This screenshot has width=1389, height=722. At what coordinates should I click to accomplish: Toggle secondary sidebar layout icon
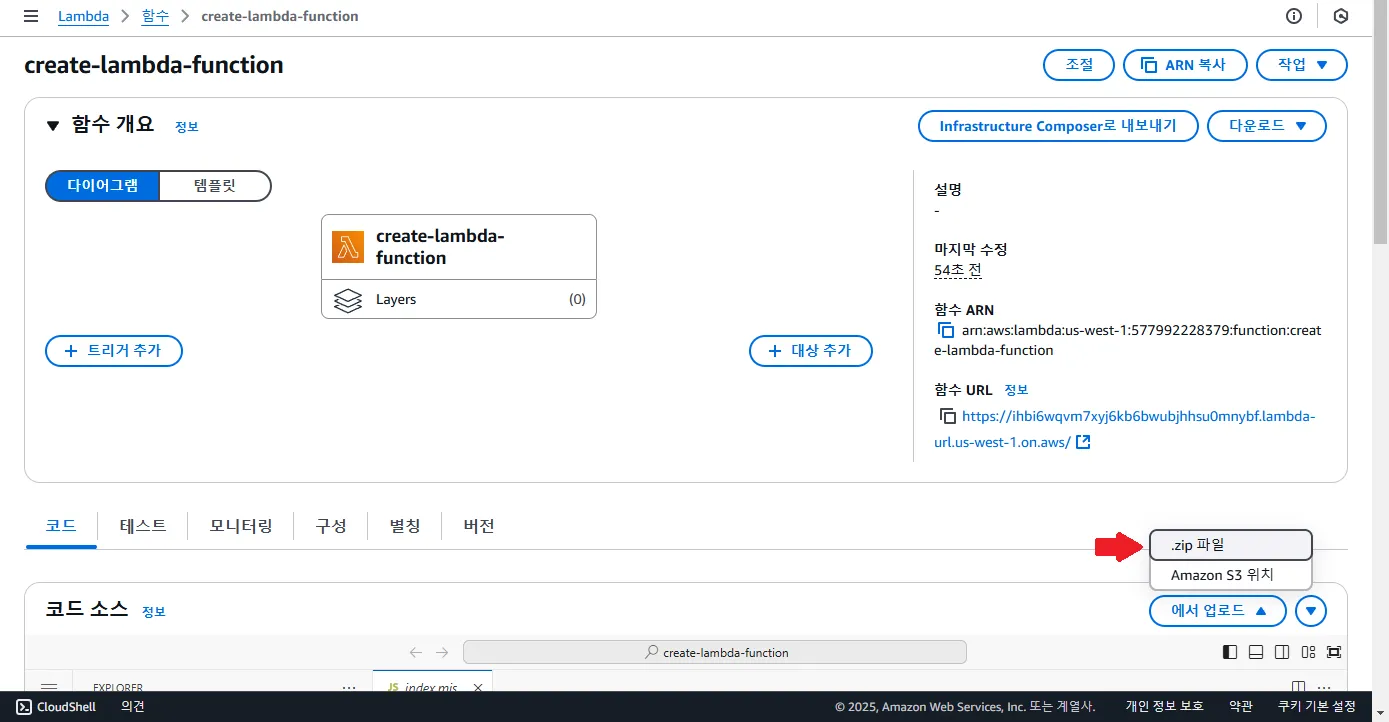point(1282,652)
